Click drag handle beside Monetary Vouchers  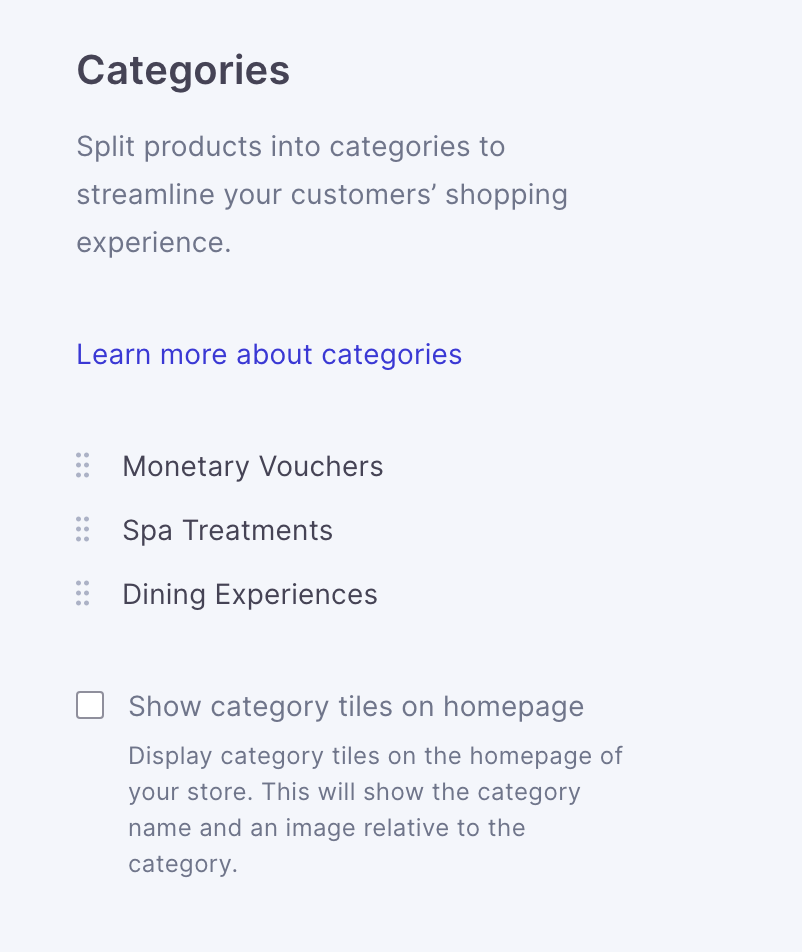[83, 466]
